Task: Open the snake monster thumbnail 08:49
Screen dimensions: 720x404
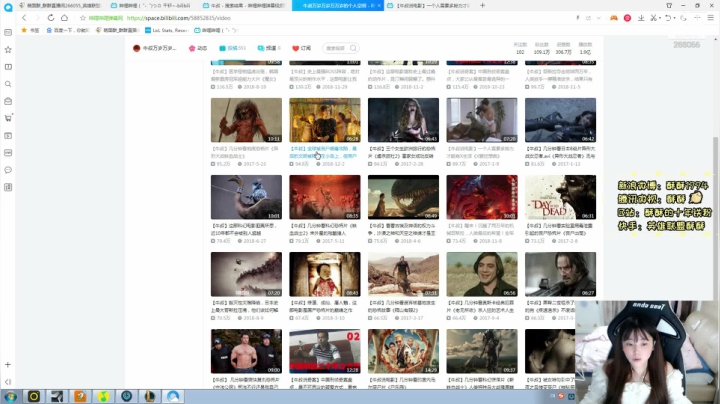Action: [403, 197]
